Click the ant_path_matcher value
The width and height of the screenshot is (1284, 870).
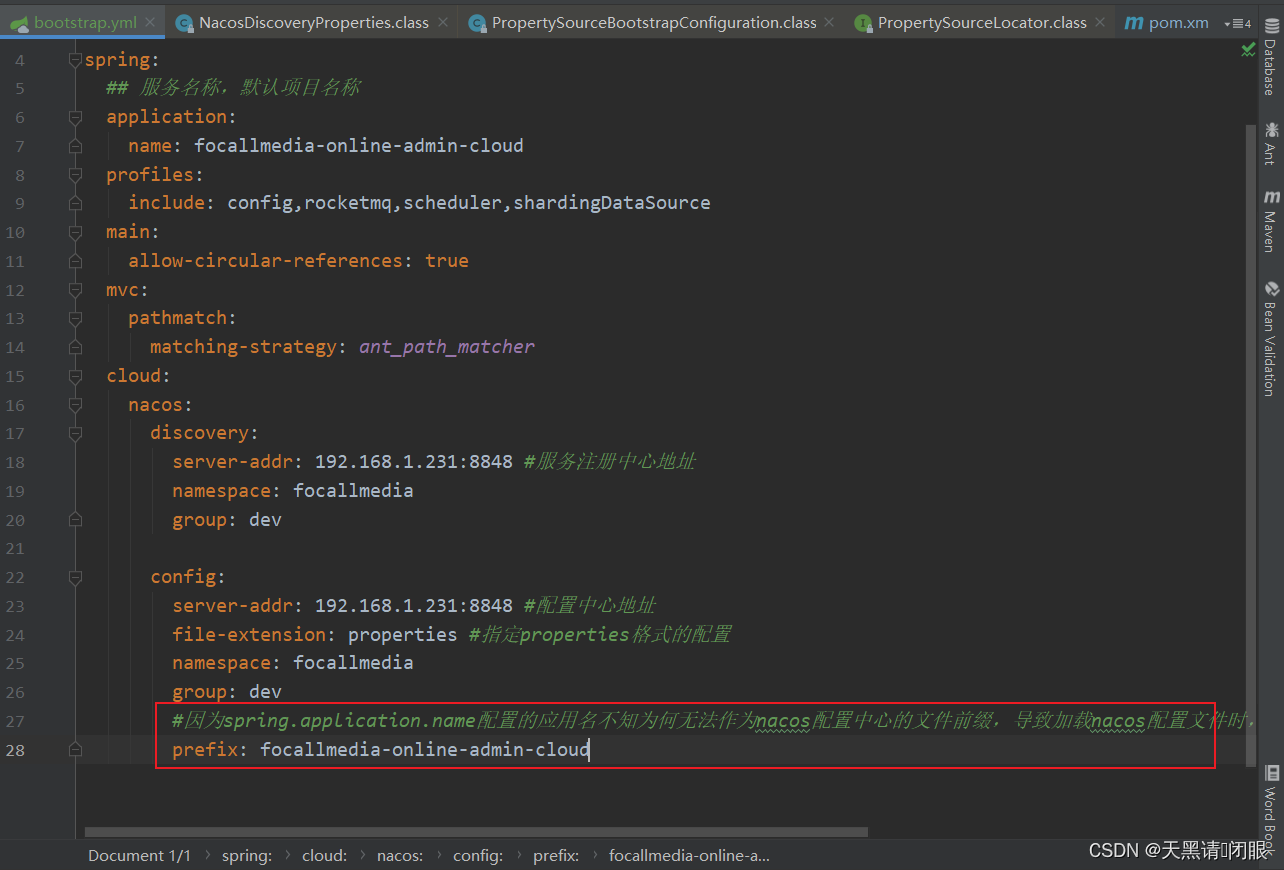coord(447,347)
